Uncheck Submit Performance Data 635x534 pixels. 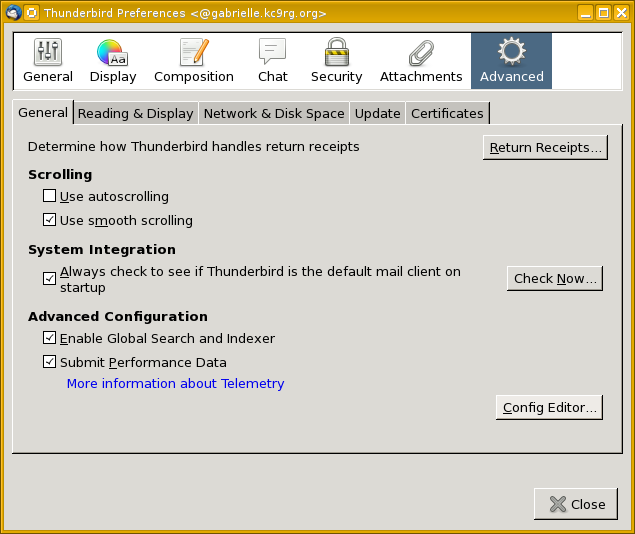click(49, 362)
